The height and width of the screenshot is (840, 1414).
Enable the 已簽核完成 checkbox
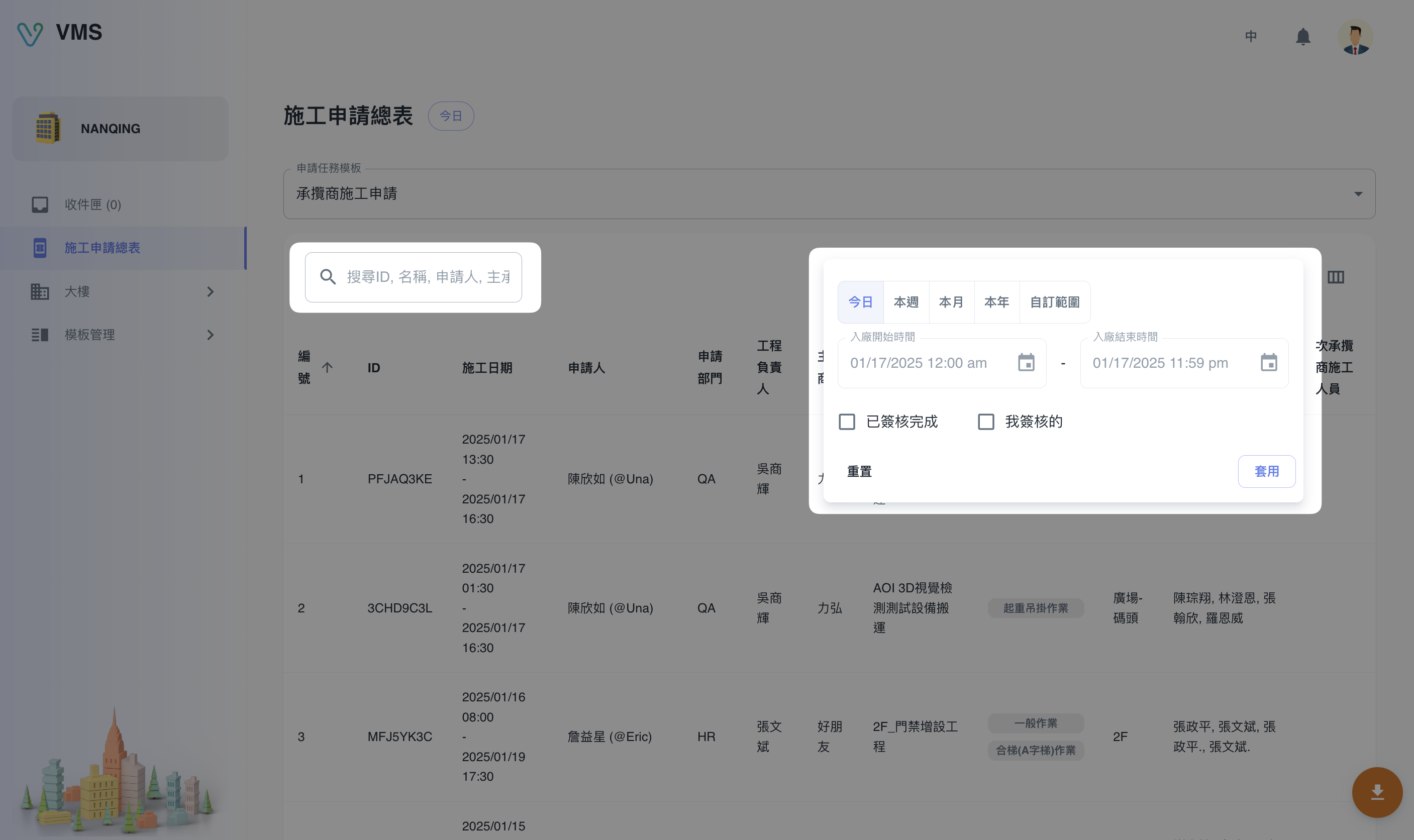coord(847,422)
